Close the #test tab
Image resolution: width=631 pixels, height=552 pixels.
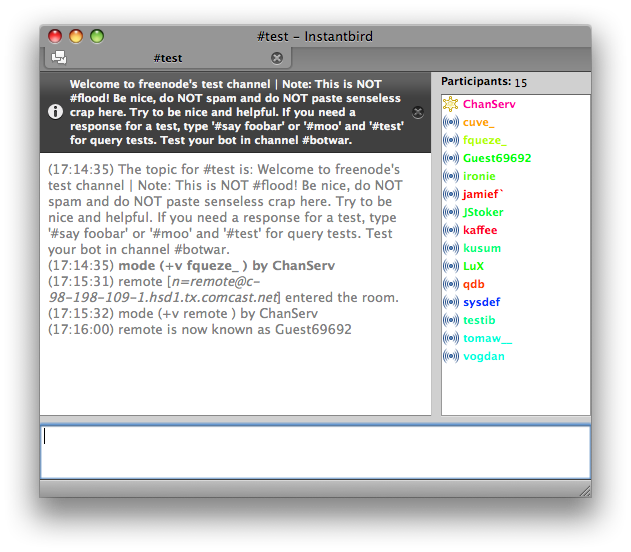coord(277,58)
